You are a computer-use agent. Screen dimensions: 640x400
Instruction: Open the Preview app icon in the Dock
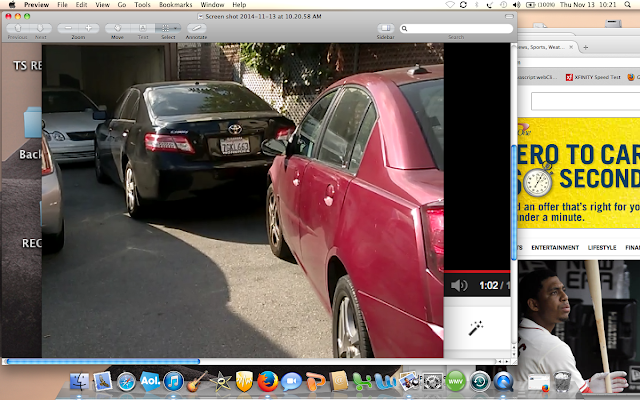(x=409, y=382)
